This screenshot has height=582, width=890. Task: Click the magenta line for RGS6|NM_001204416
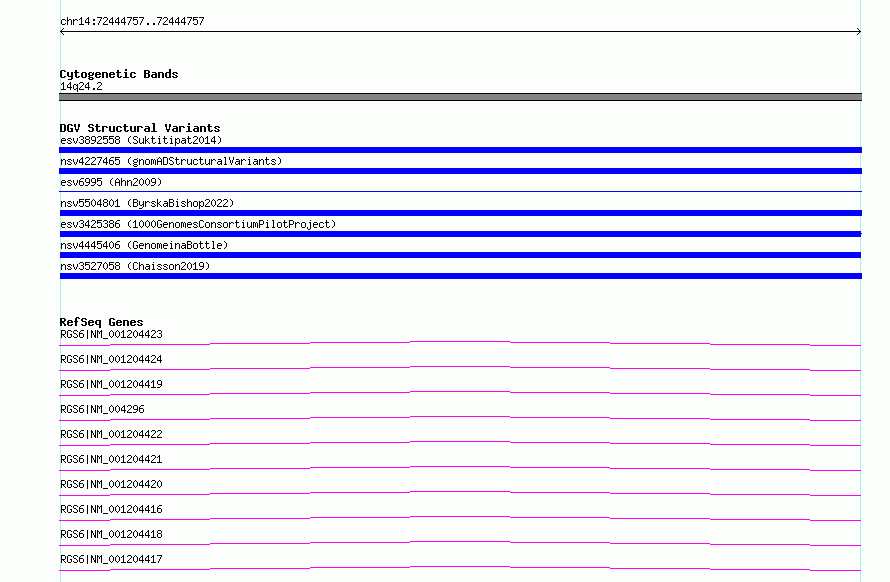[460, 518]
